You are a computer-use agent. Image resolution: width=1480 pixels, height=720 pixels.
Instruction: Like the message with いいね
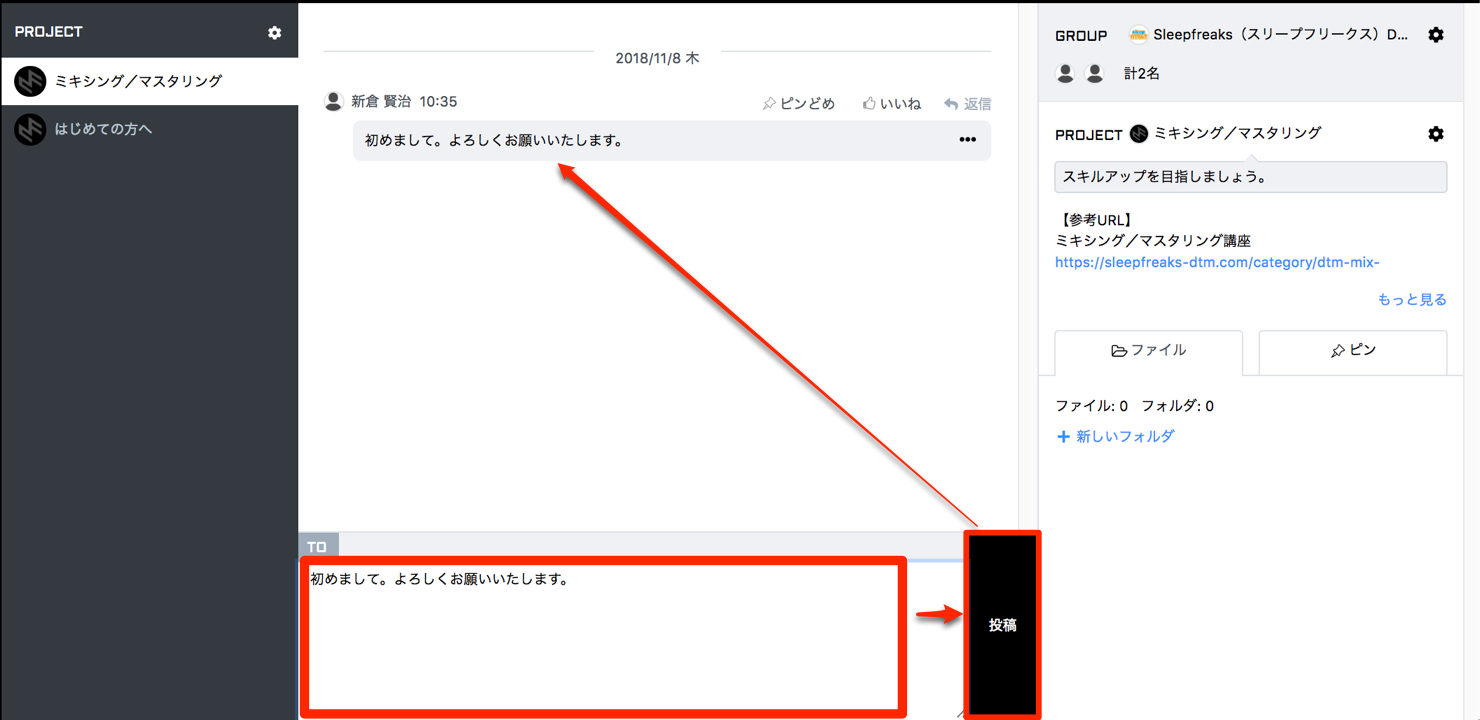(x=892, y=104)
